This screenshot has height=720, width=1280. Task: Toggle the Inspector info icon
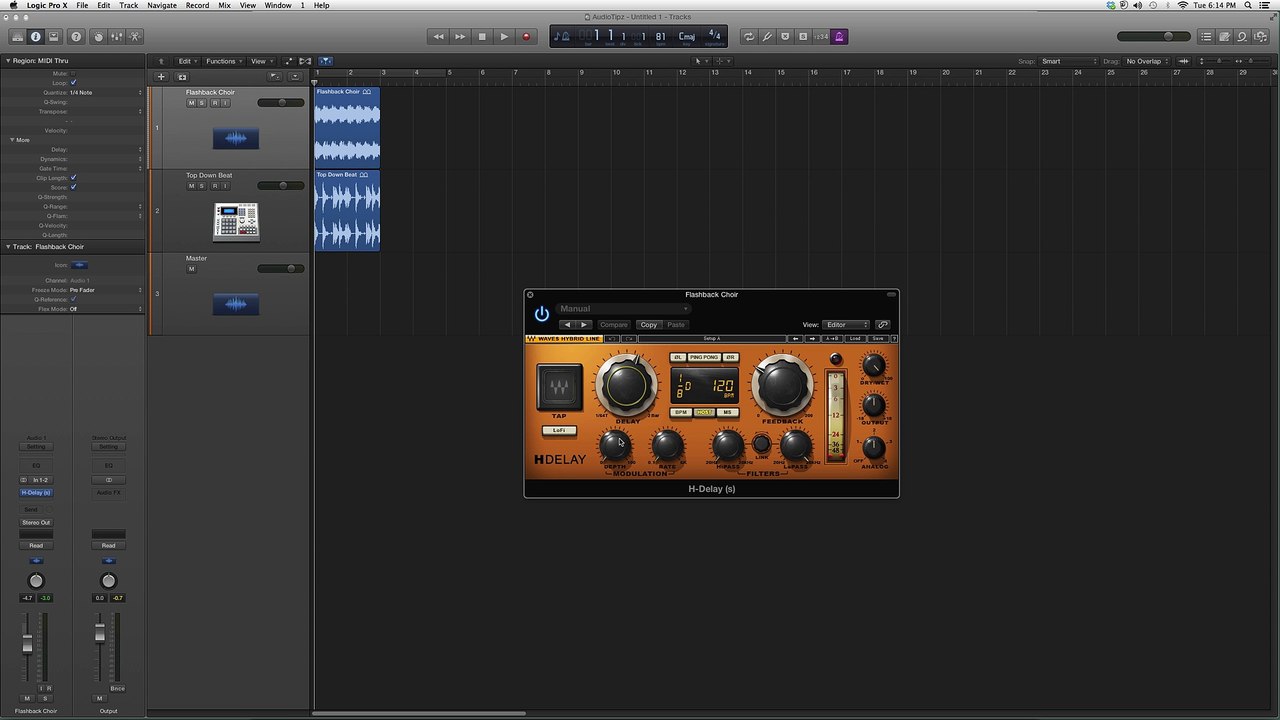click(36, 37)
